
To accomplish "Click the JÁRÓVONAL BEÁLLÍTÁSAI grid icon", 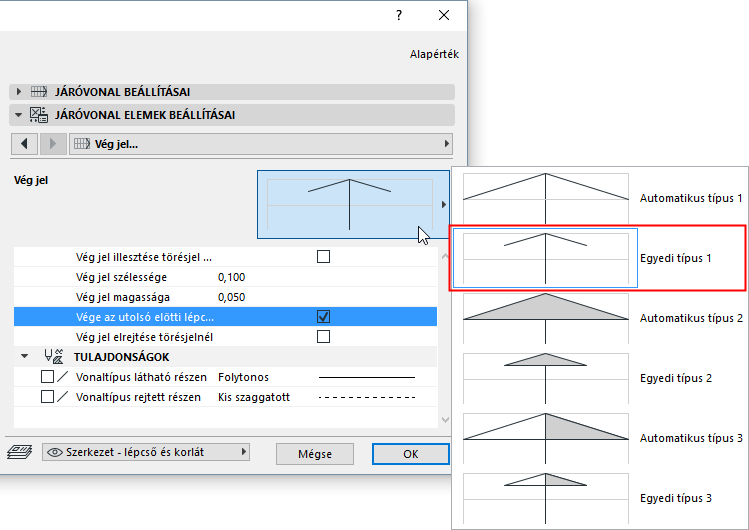I will (39, 91).
